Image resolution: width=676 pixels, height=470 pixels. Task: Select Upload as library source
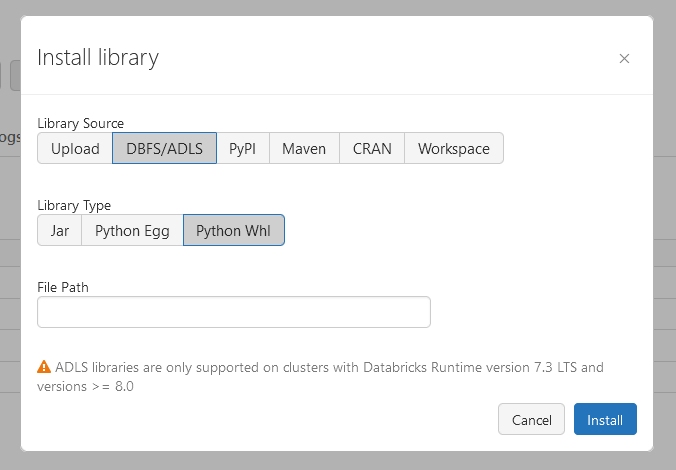point(75,148)
